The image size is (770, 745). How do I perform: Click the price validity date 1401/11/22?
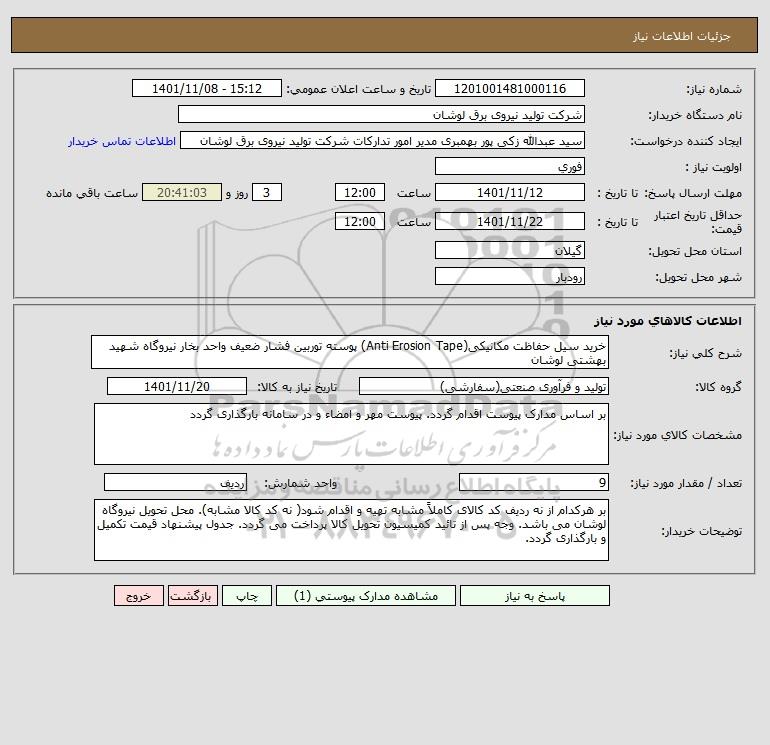(x=510, y=221)
